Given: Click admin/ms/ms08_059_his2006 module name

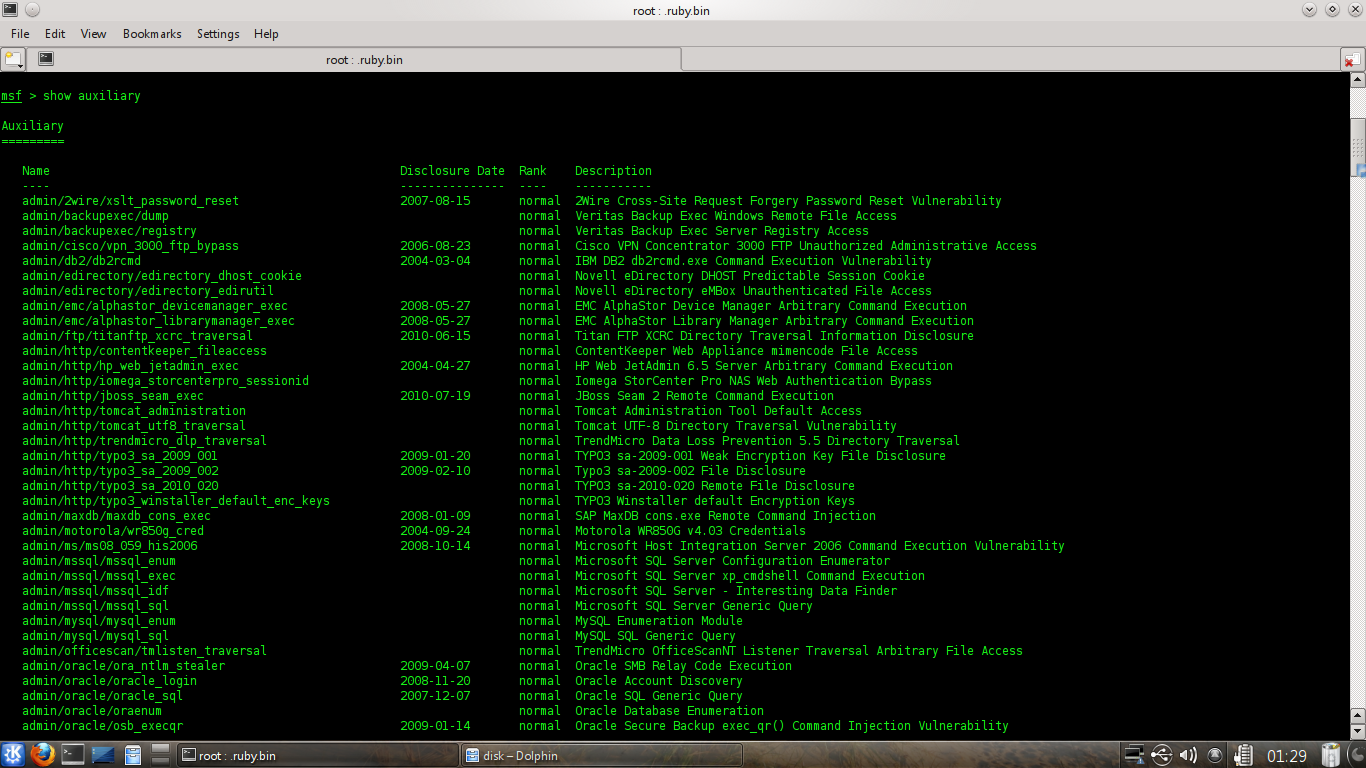Looking at the screenshot, I should point(110,546).
